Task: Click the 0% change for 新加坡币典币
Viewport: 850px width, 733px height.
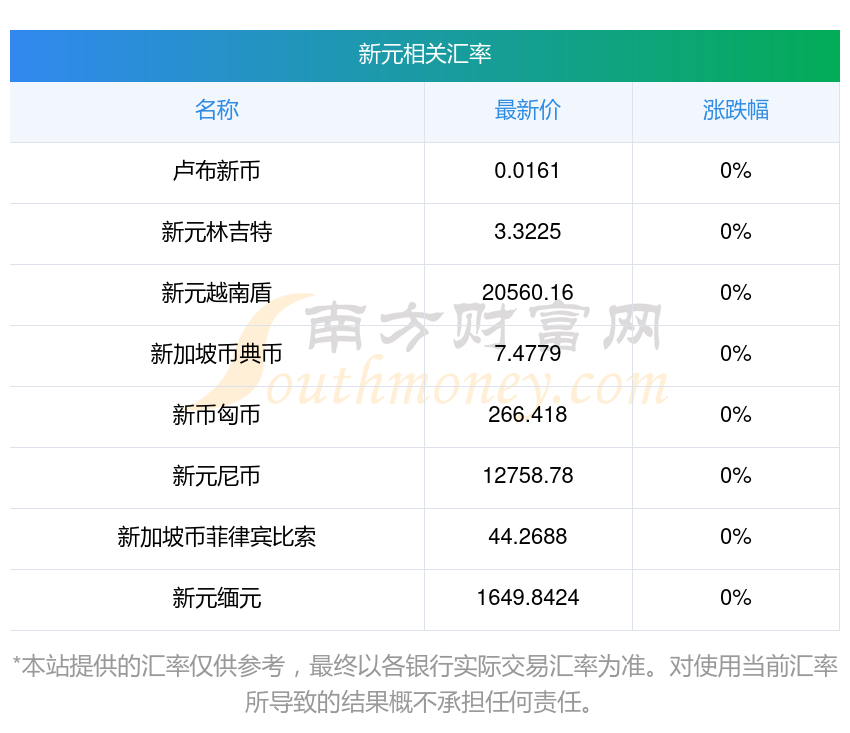Action: pyautogui.click(x=736, y=354)
